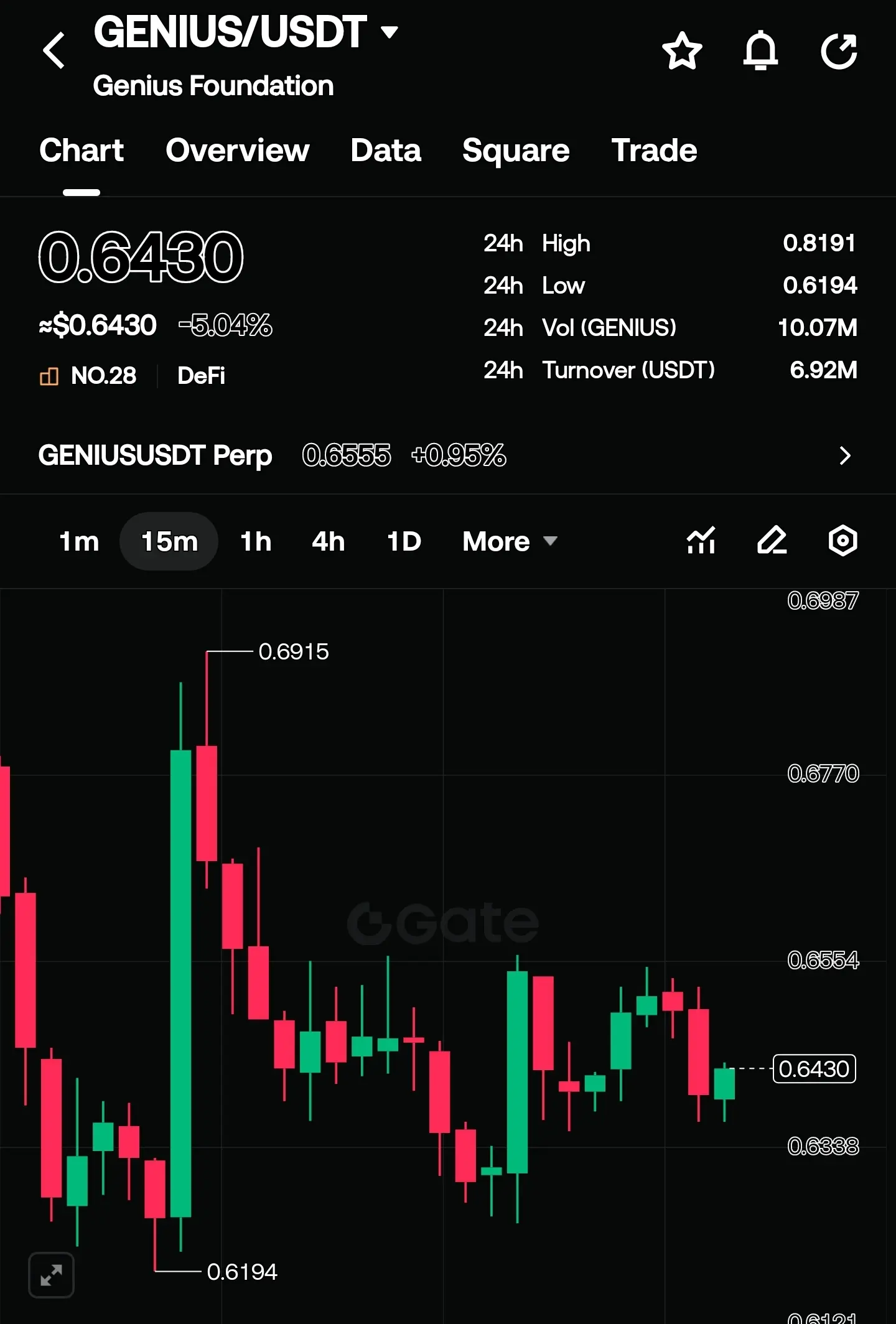Share the chart using the share icon
896x1324 pixels.
[x=839, y=50]
